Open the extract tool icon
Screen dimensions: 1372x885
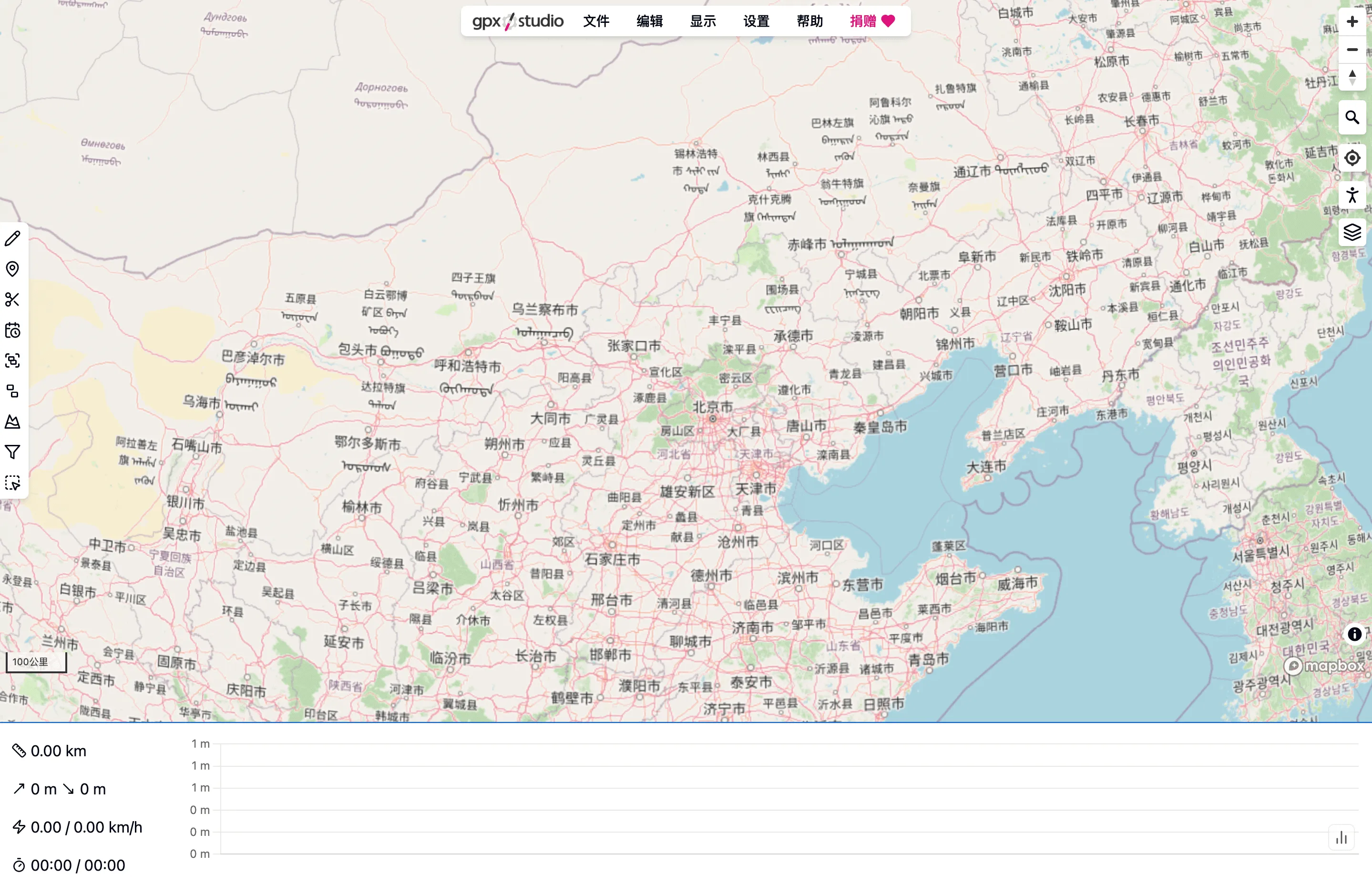pyautogui.click(x=13, y=391)
